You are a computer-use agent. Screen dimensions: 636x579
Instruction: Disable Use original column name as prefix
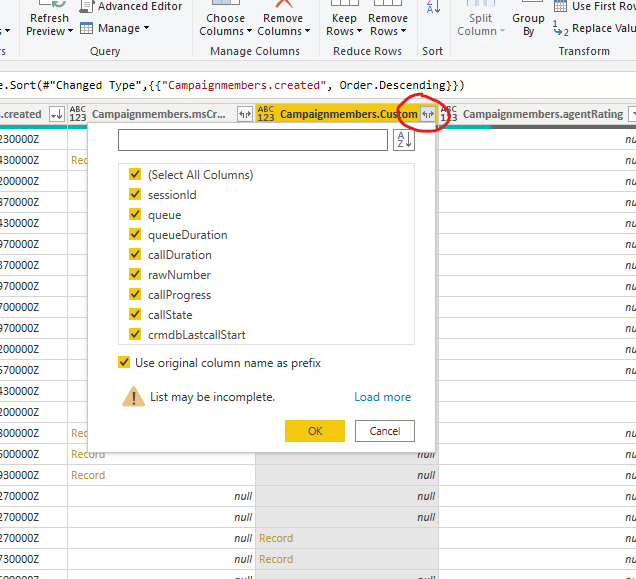tap(124, 363)
